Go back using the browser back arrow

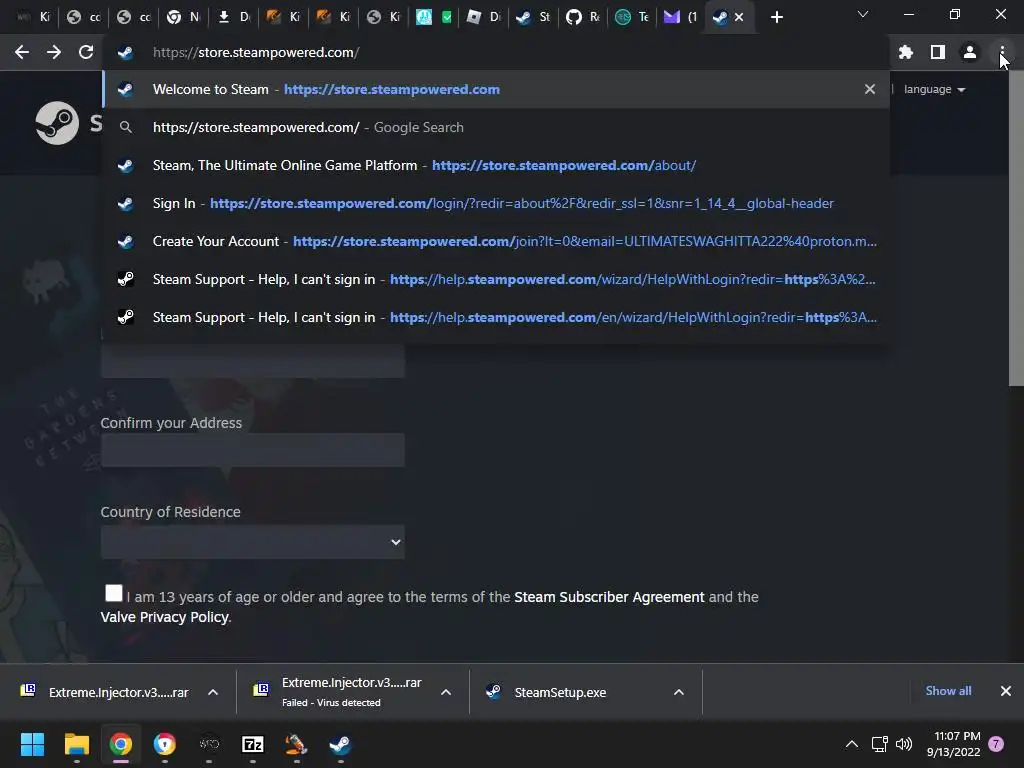point(22,52)
